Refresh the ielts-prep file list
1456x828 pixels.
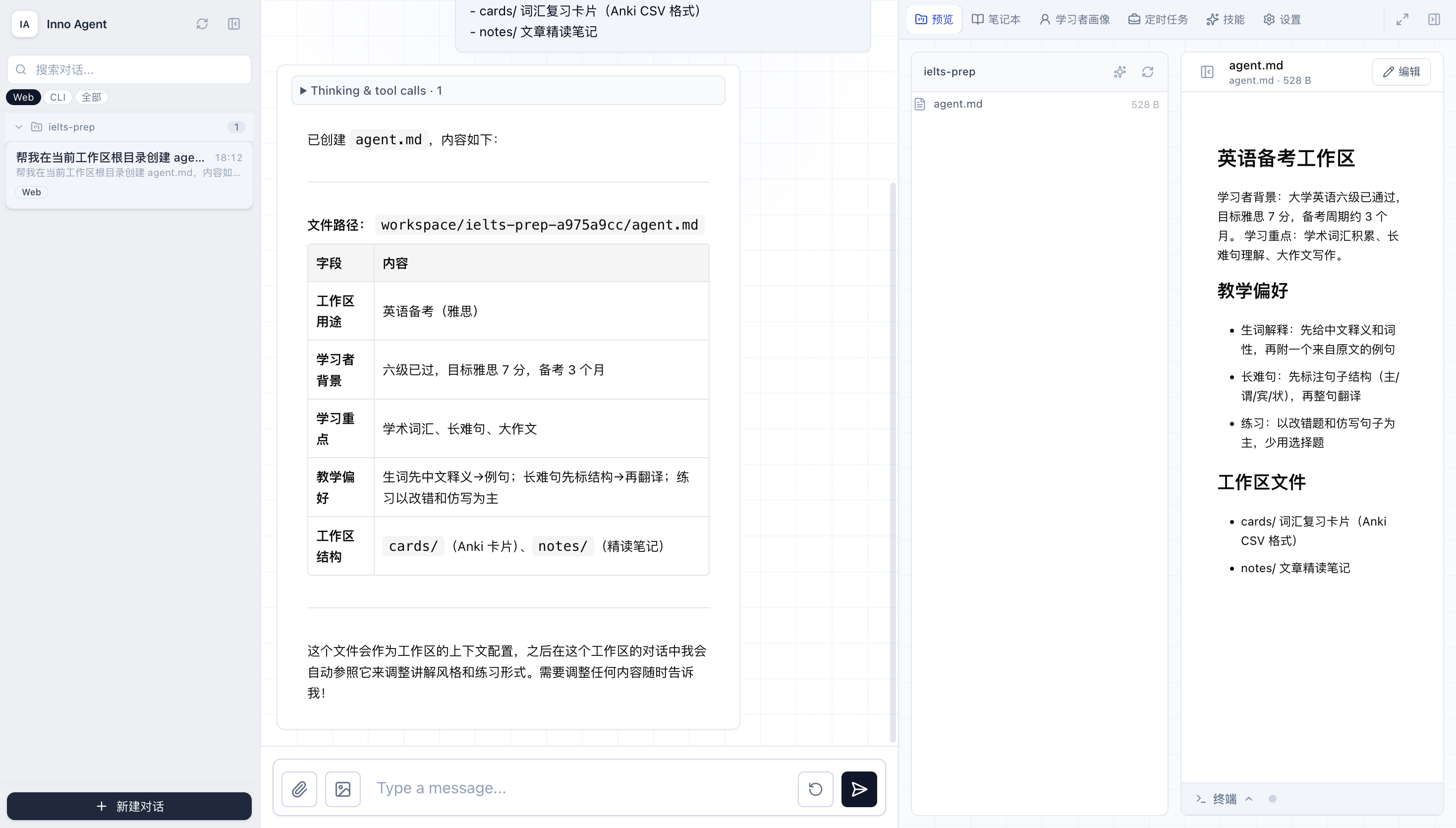click(x=1147, y=72)
